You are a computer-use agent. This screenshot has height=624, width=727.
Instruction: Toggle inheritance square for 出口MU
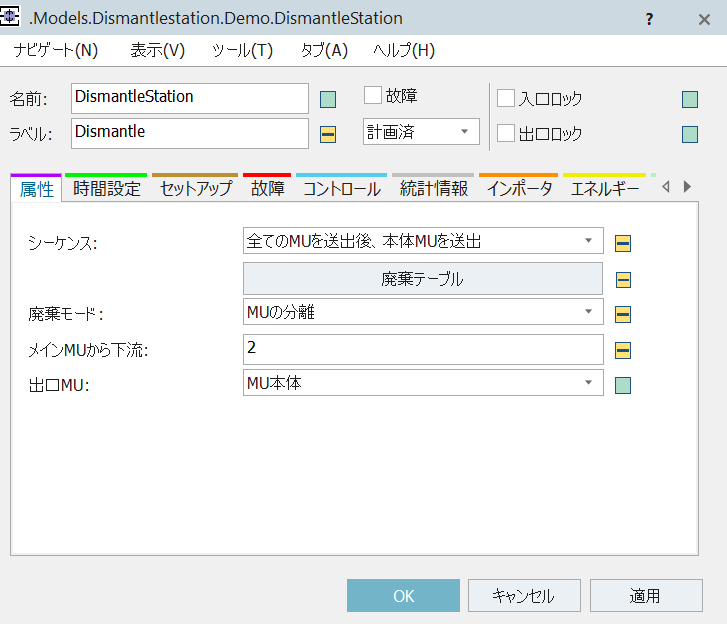click(x=623, y=385)
